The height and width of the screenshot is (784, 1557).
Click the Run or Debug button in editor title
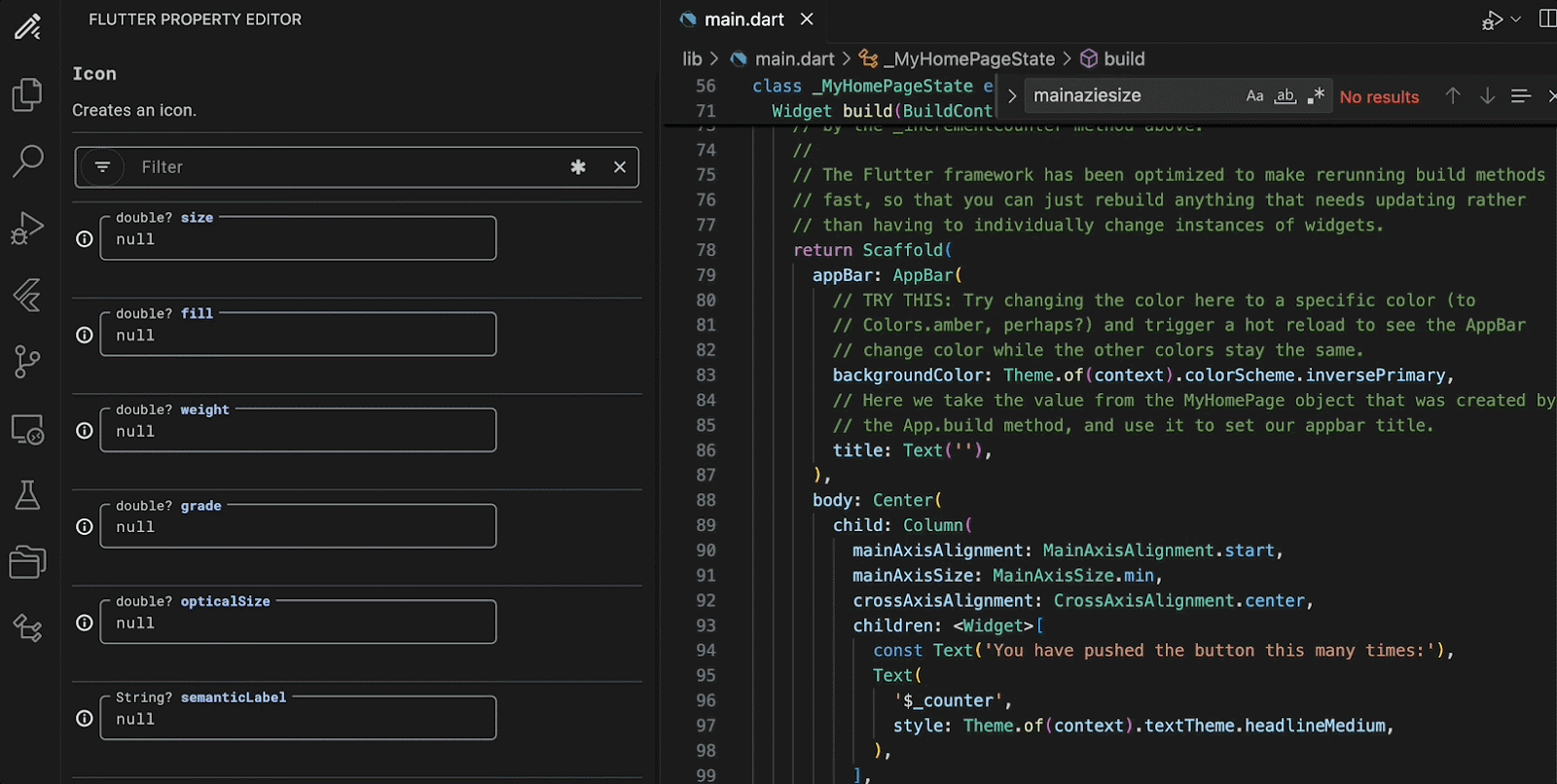pos(1492,19)
